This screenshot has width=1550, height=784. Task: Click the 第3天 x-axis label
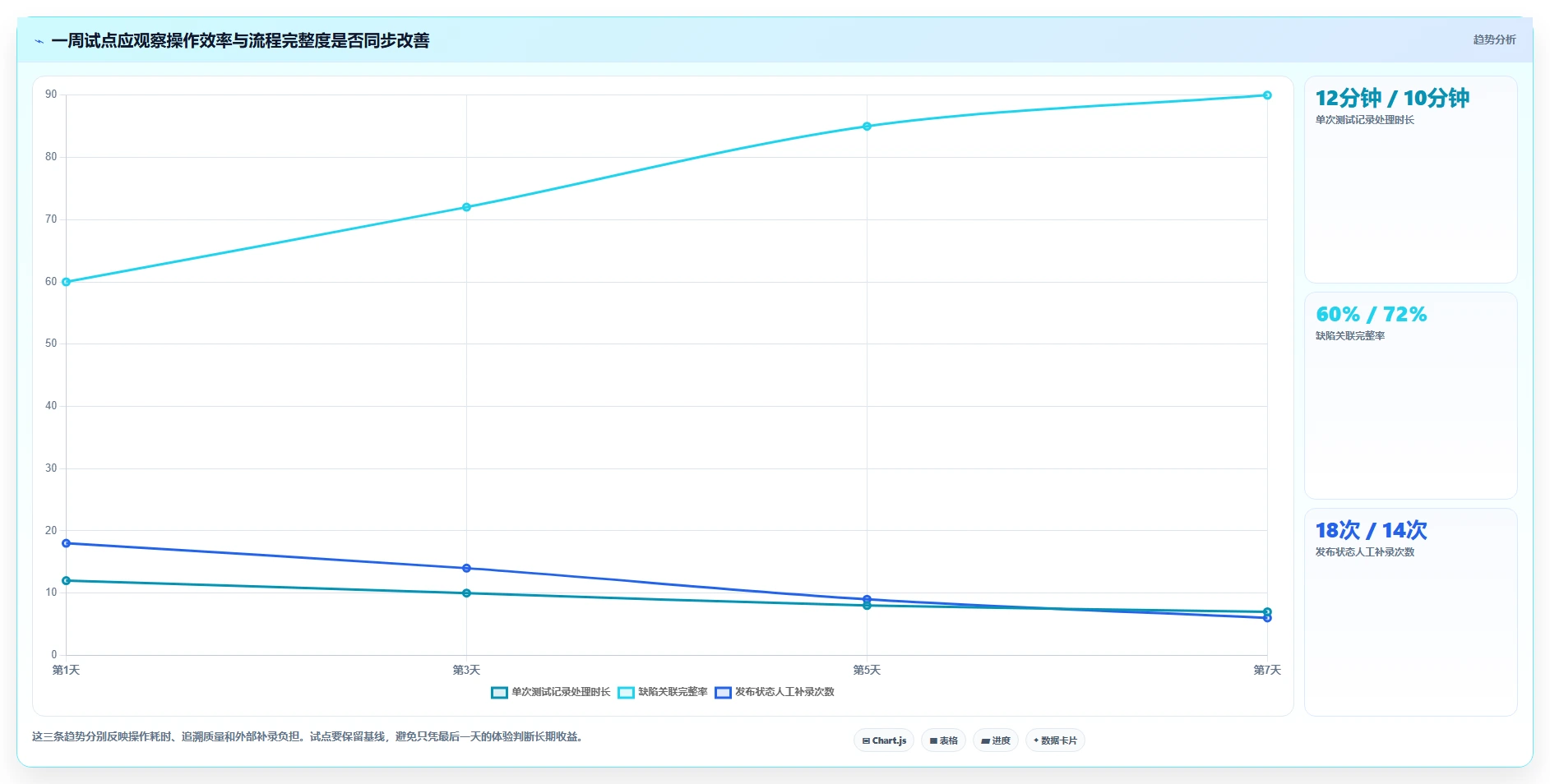[x=466, y=671]
